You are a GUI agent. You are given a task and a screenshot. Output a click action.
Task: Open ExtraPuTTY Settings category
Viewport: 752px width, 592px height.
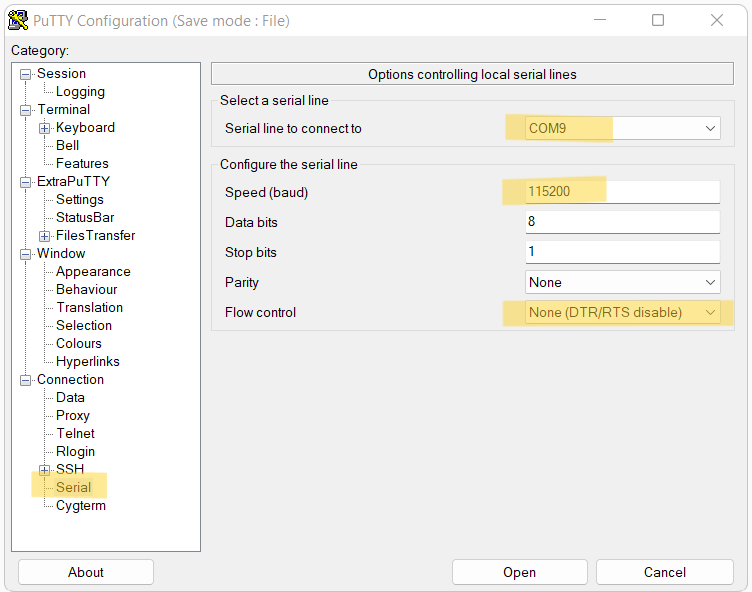(x=80, y=200)
